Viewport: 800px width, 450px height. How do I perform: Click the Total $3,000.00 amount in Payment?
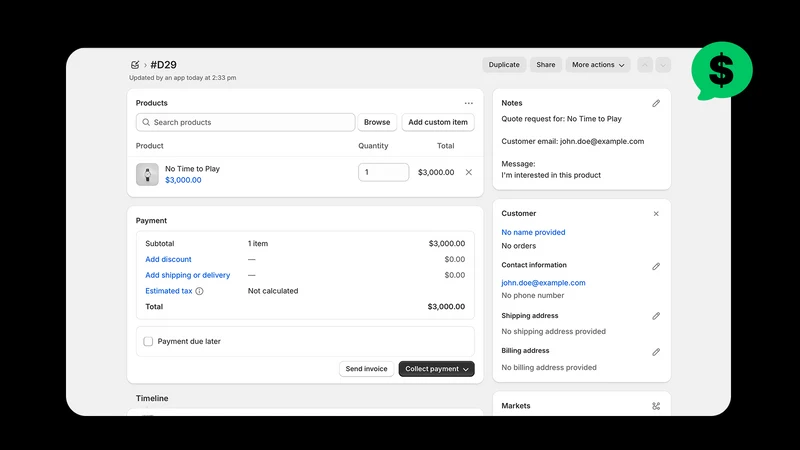click(446, 307)
